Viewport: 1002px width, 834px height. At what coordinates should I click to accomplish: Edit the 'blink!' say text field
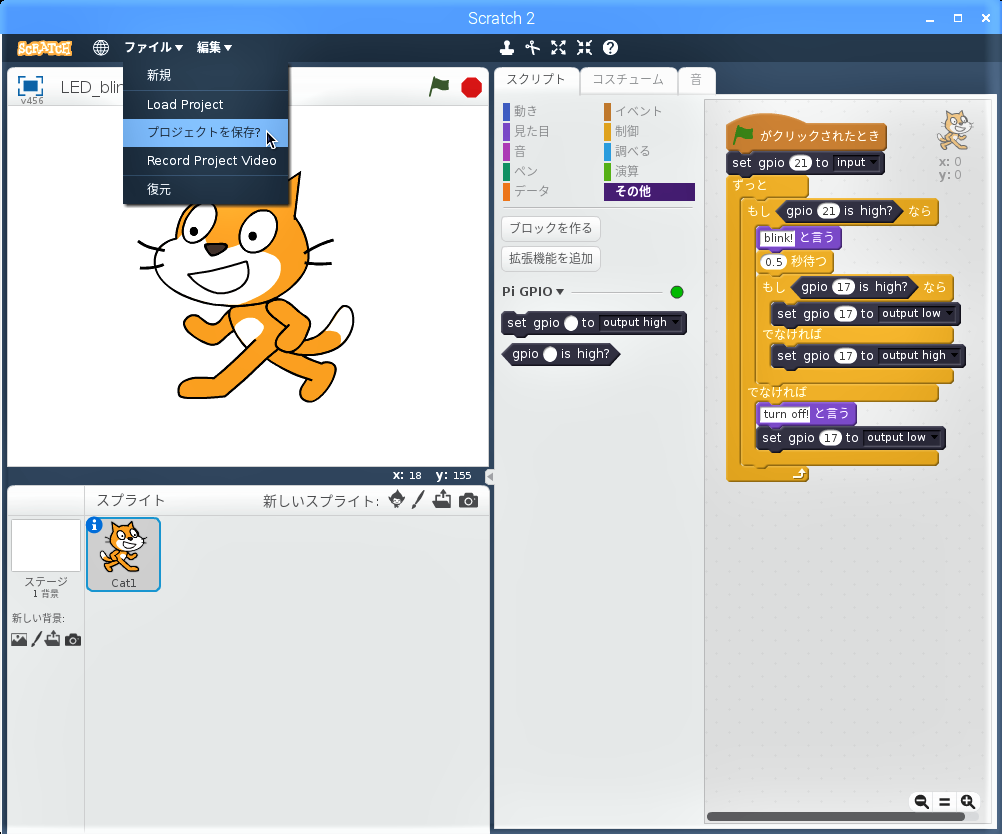pyautogui.click(x=778, y=238)
